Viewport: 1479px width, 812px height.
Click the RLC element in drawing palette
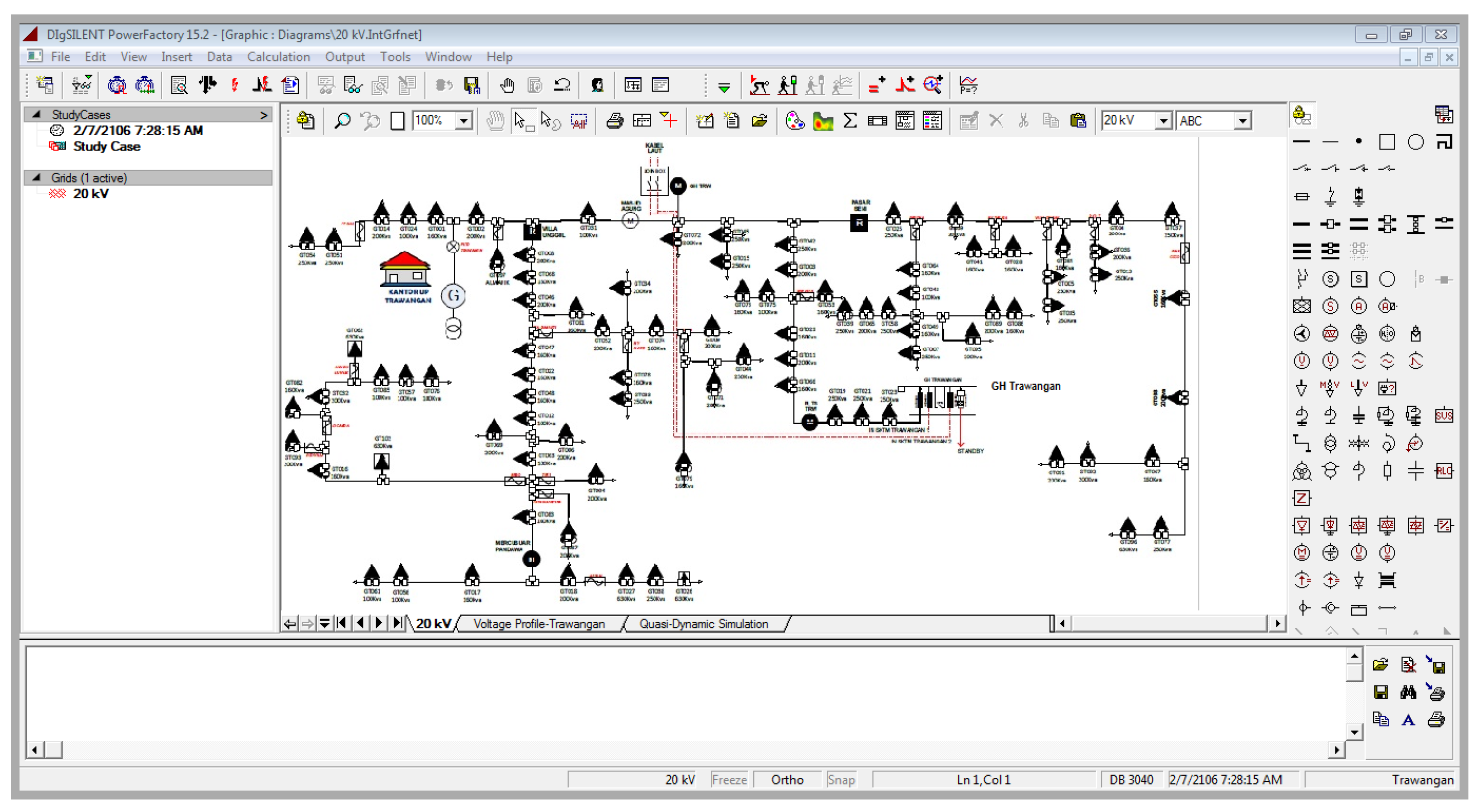pos(1443,471)
